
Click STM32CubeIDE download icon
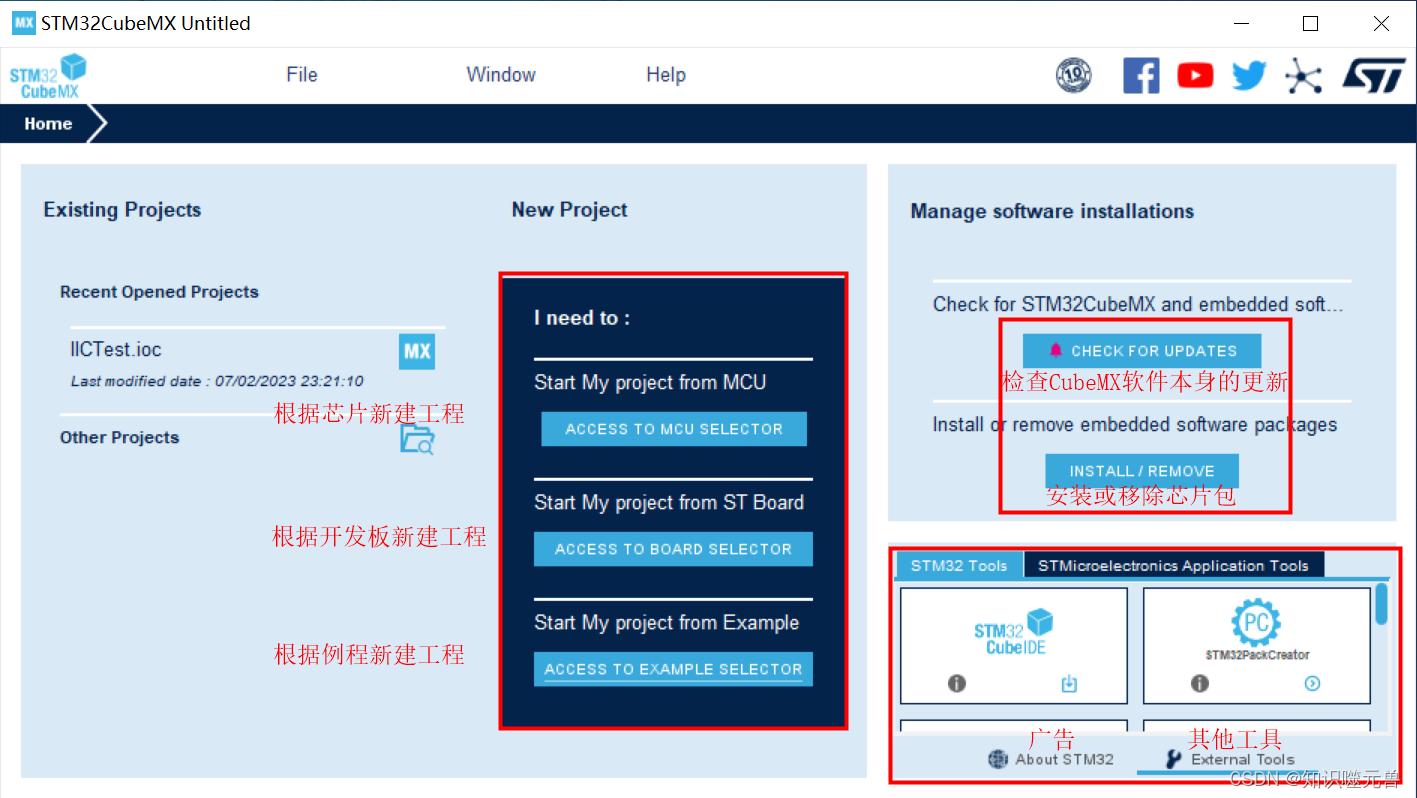[x=1069, y=683]
